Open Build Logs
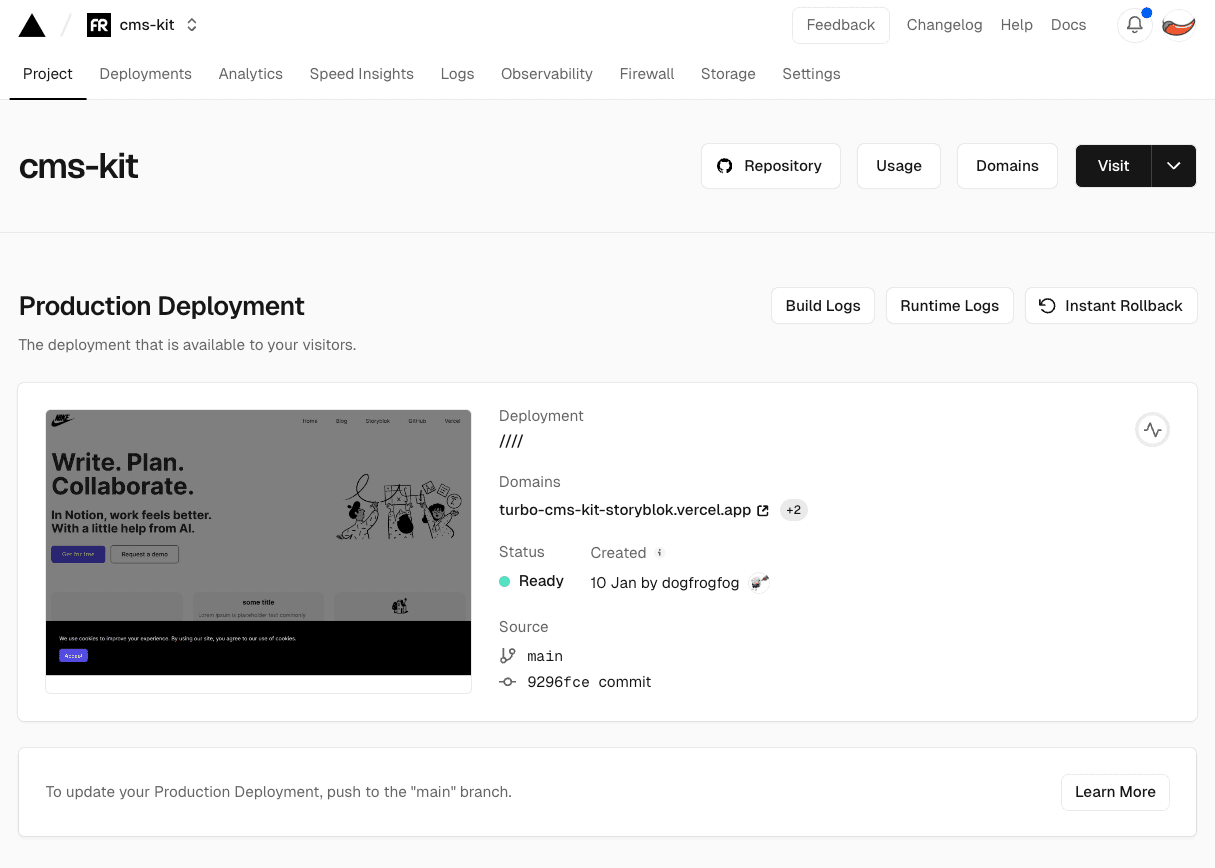This screenshot has height=868, width=1215. [822, 306]
